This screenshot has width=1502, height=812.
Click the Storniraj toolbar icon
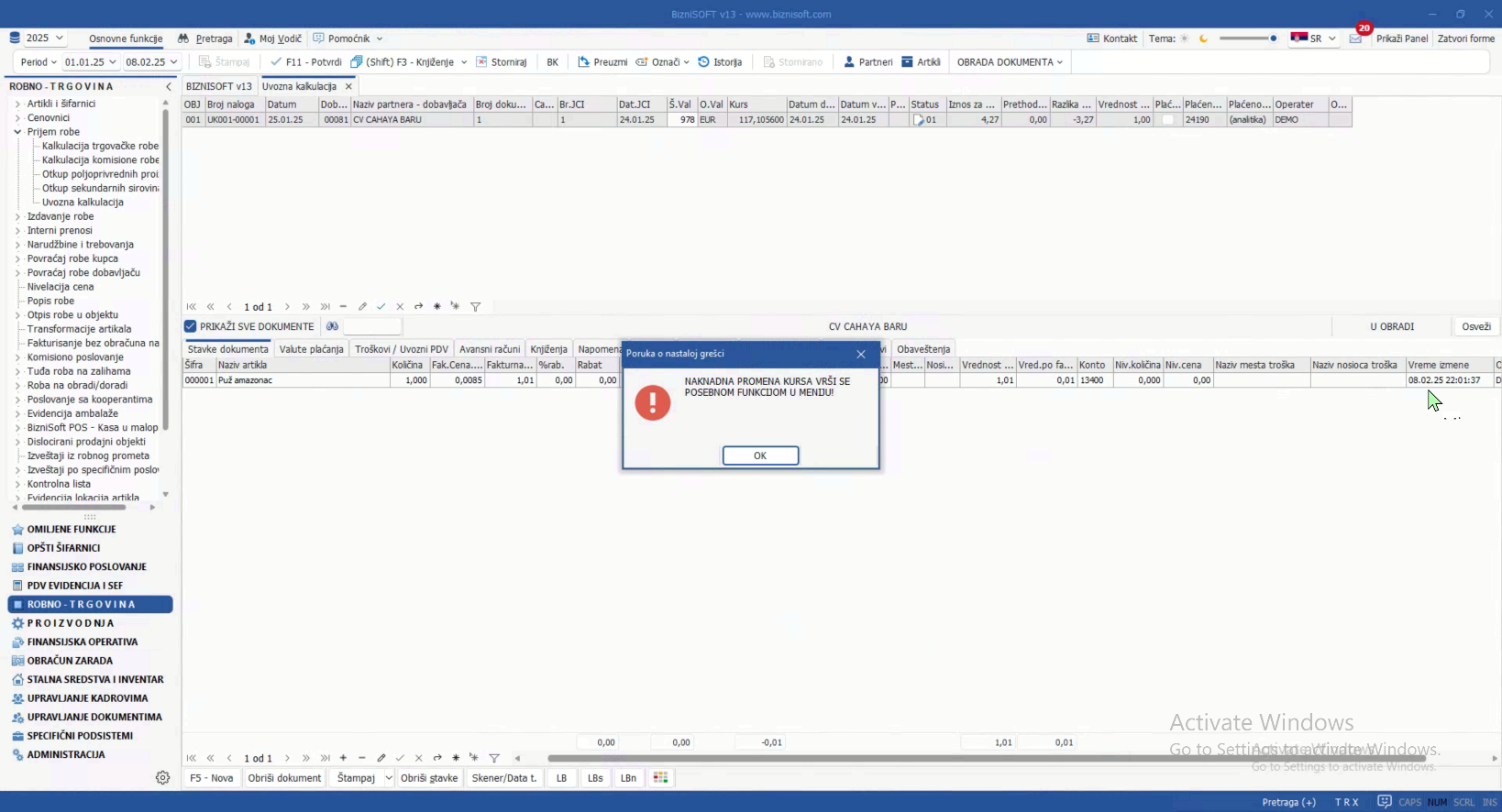point(481,62)
